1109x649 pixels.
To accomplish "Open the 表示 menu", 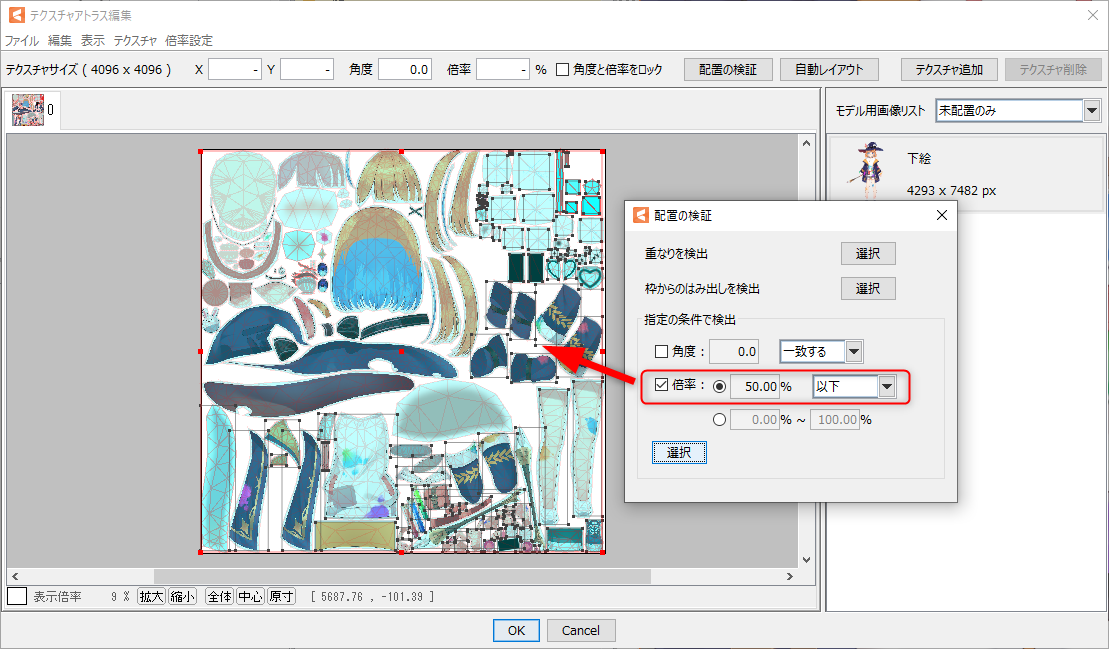I will (x=93, y=40).
